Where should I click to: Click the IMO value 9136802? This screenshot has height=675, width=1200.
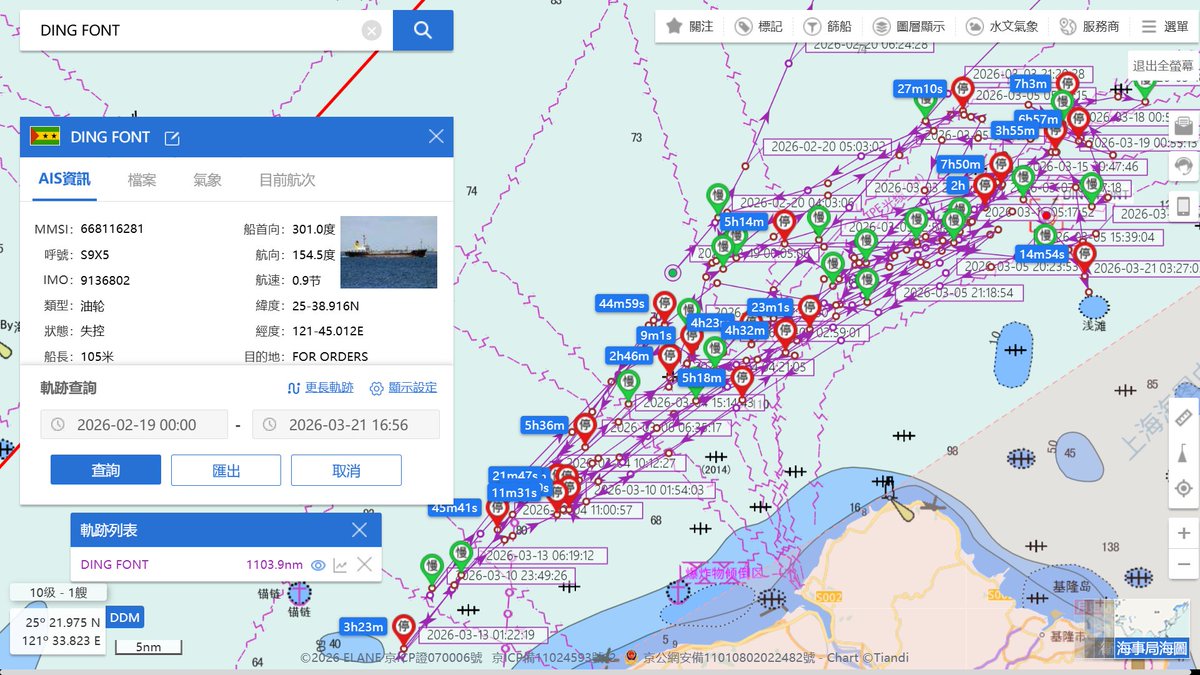tap(105, 280)
